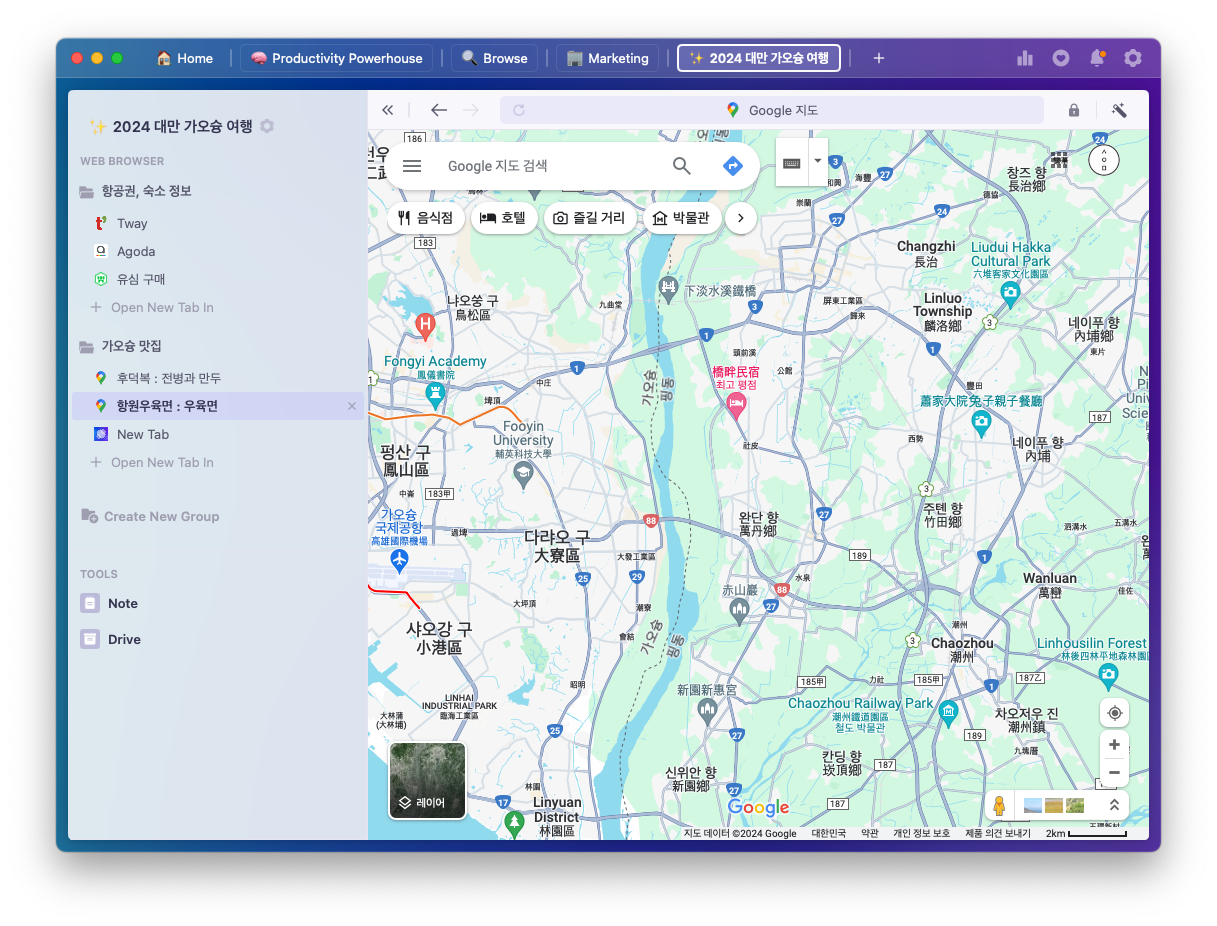Viewport: 1217px width, 926px height.
Task: Type in Google 지도 검색 field
Action: 550,166
